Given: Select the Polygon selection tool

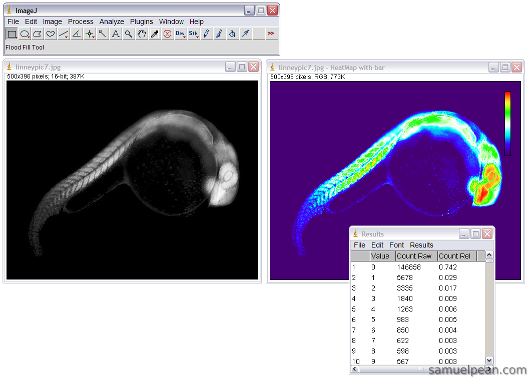Looking at the screenshot, I should (x=37, y=34).
